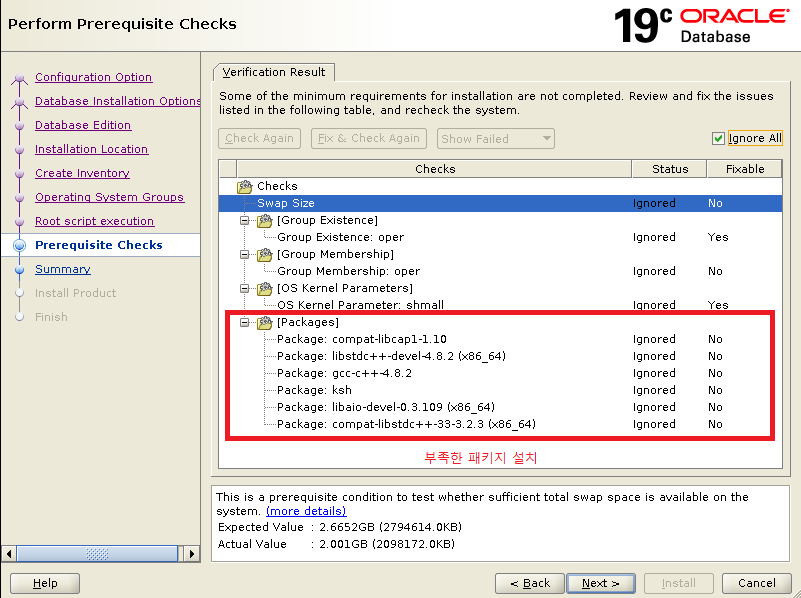Click the Summary step marker icon
Viewport: 801px width, 598px height.
point(19,270)
